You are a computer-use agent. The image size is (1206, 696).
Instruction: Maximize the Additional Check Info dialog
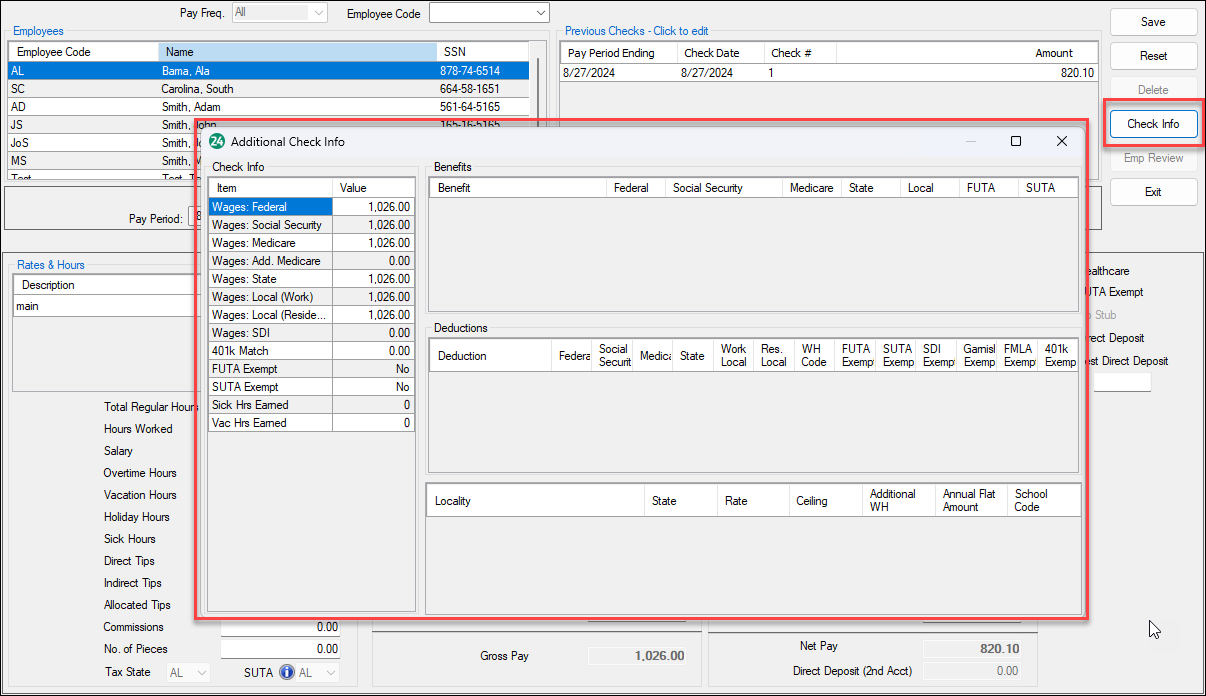pos(1016,142)
